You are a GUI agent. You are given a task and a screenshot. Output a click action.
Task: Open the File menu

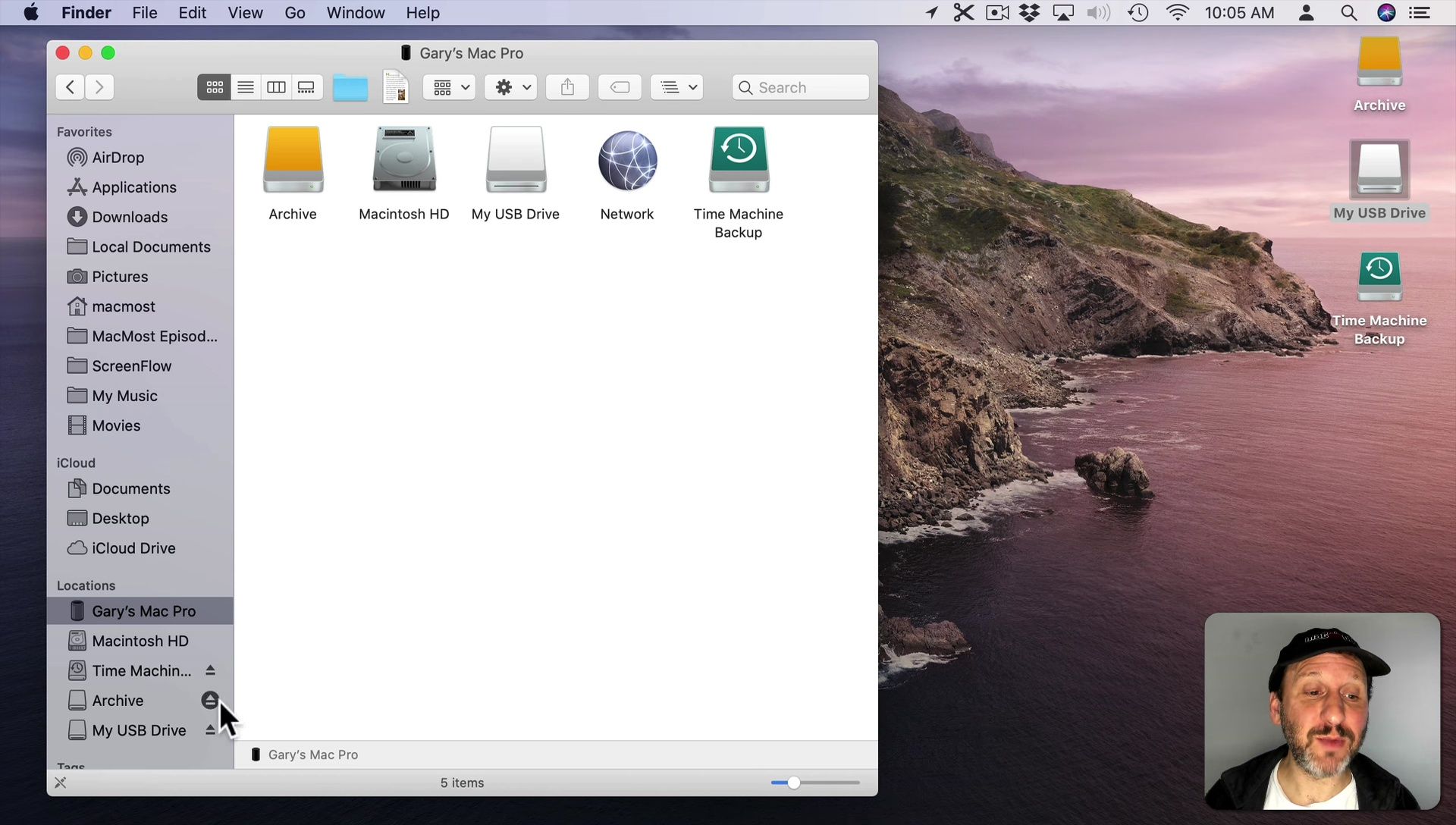pyautogui.click(x=145, y=13)
